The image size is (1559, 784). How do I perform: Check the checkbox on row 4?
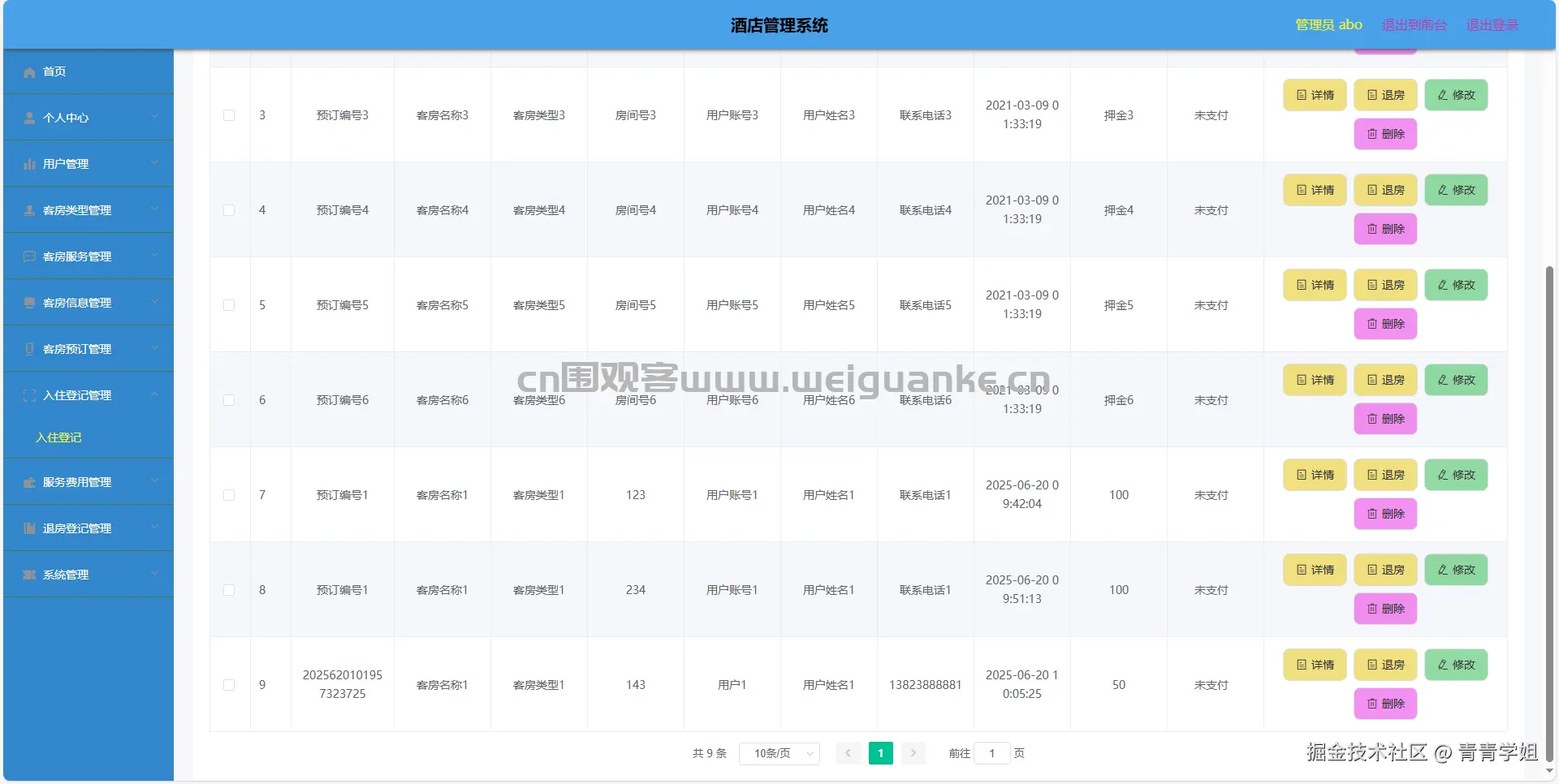tap(229, 210)
